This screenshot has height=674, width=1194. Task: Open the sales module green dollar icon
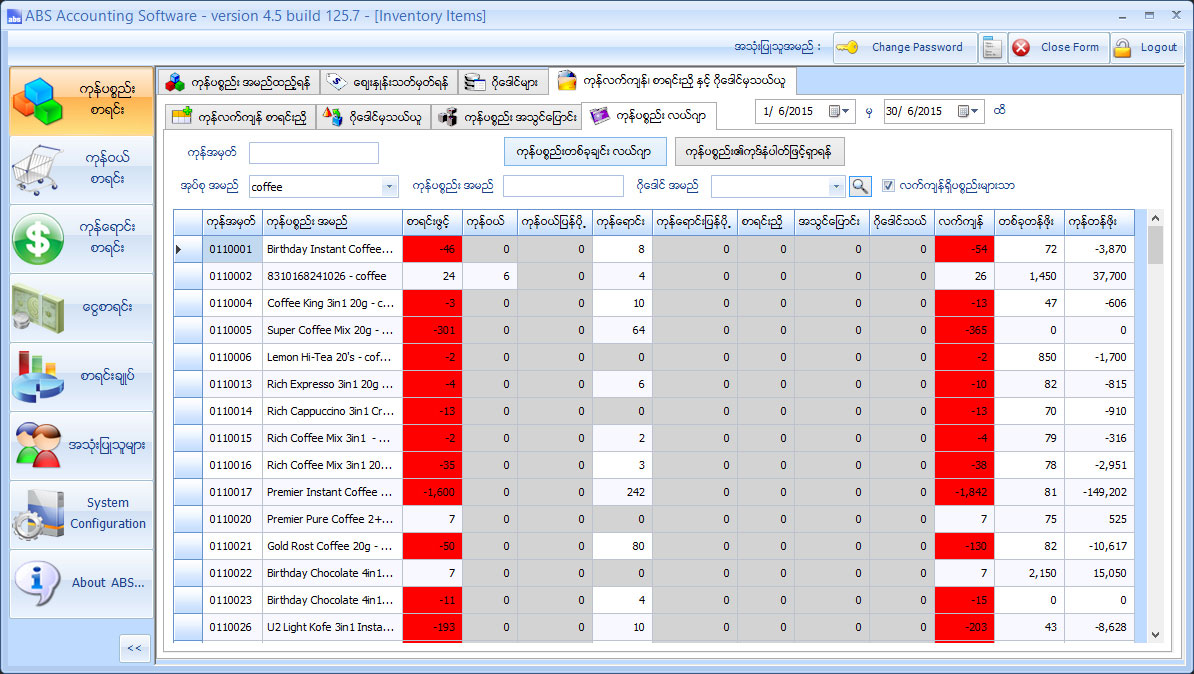pyautogui.click(x=81, y=238)
